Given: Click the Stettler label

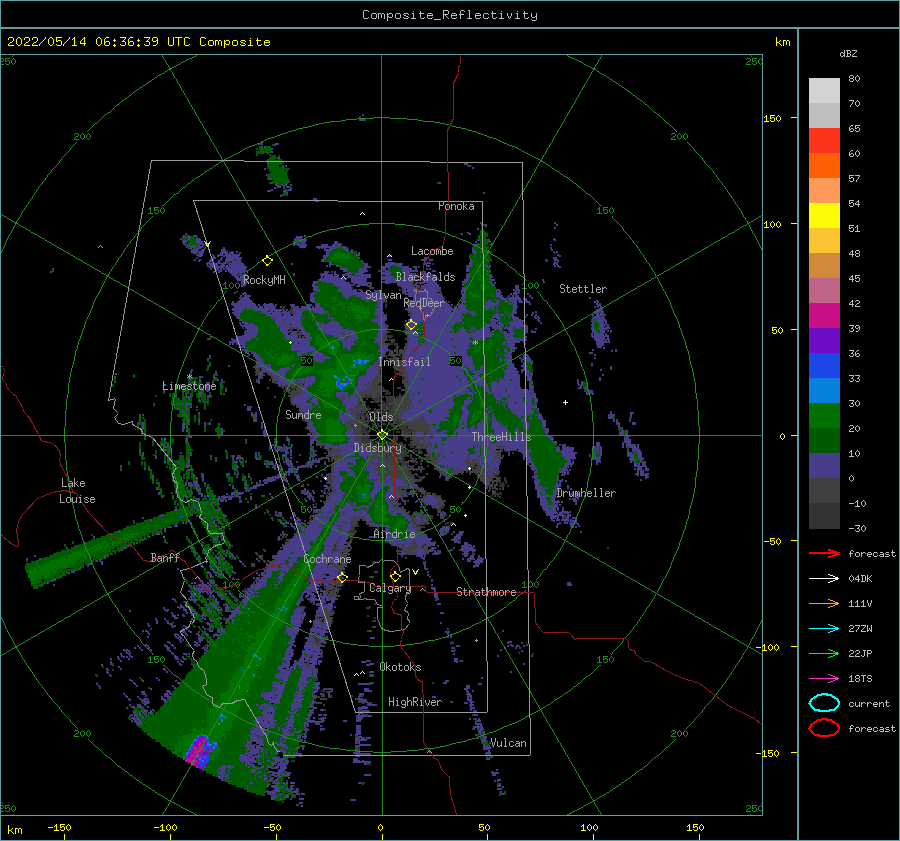Looking at the screenshot, I should pyautogui.click(x=583, y=289).
